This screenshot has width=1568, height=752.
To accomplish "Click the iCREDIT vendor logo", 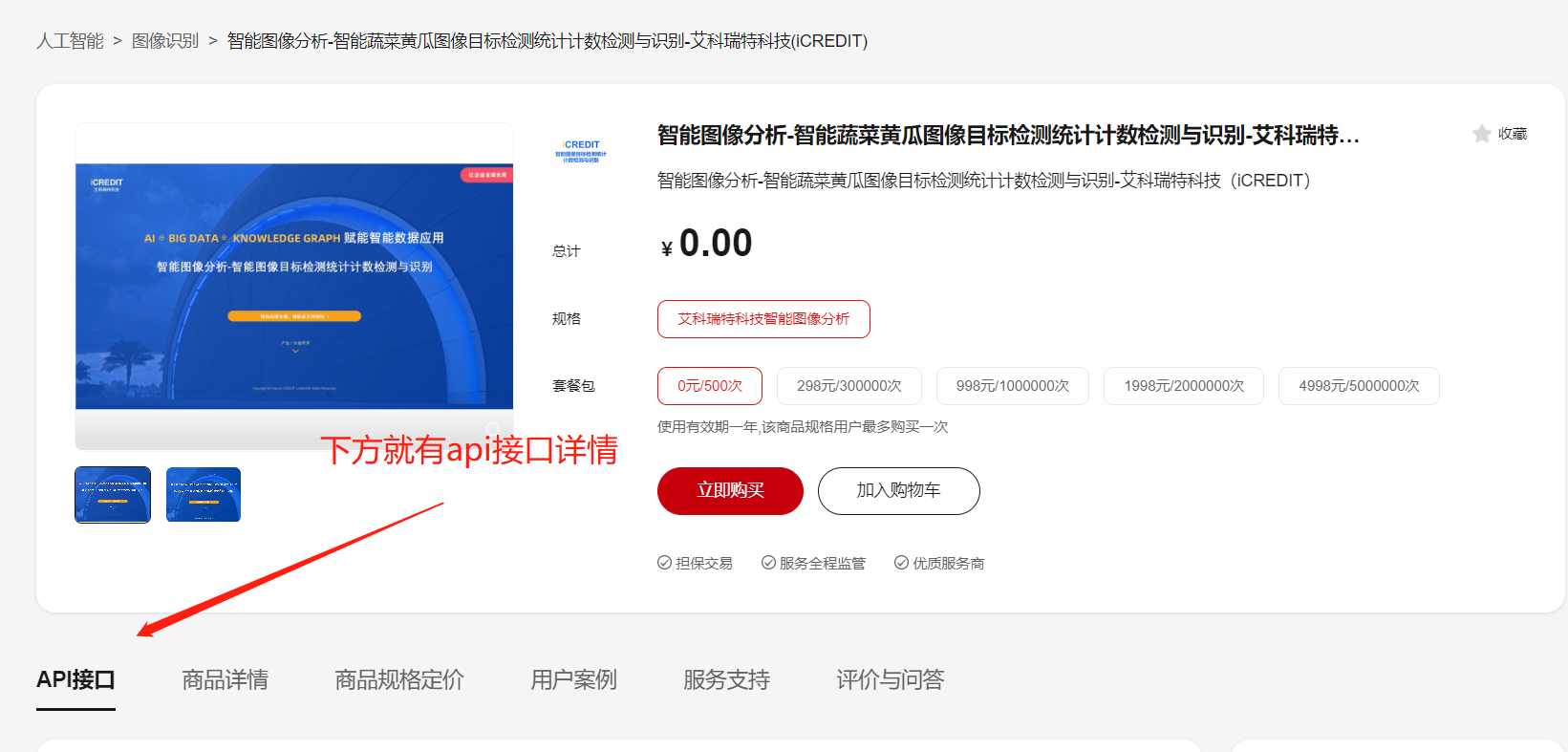I will click(581, 151).
